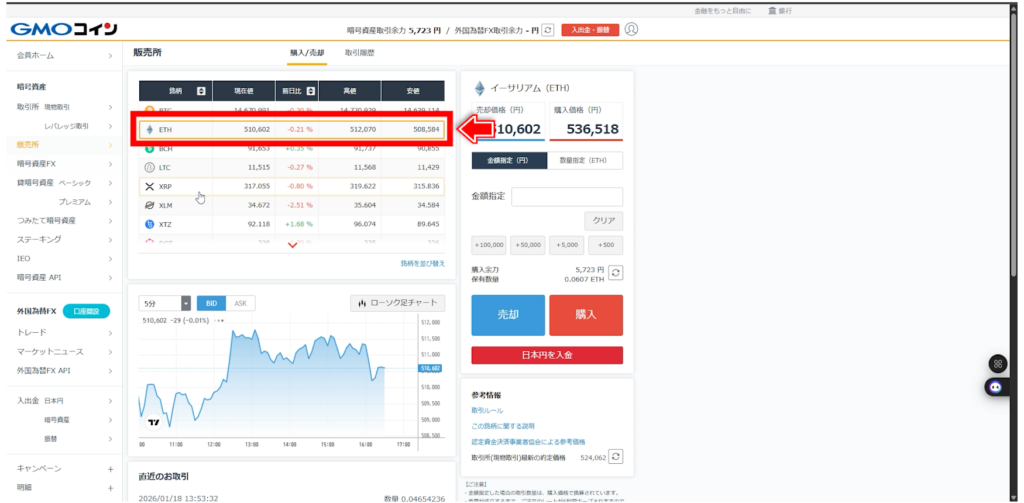Open the Discord floating widget icon

[x=995, y=387]
